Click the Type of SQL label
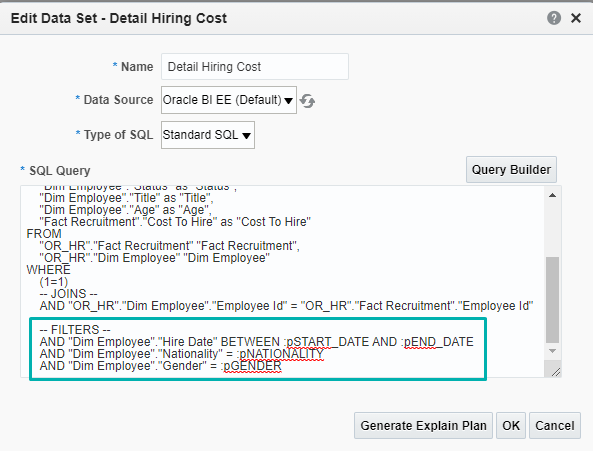Image resolution: width=593 pixels, height=451 pixels. click(x=118, y=135)
